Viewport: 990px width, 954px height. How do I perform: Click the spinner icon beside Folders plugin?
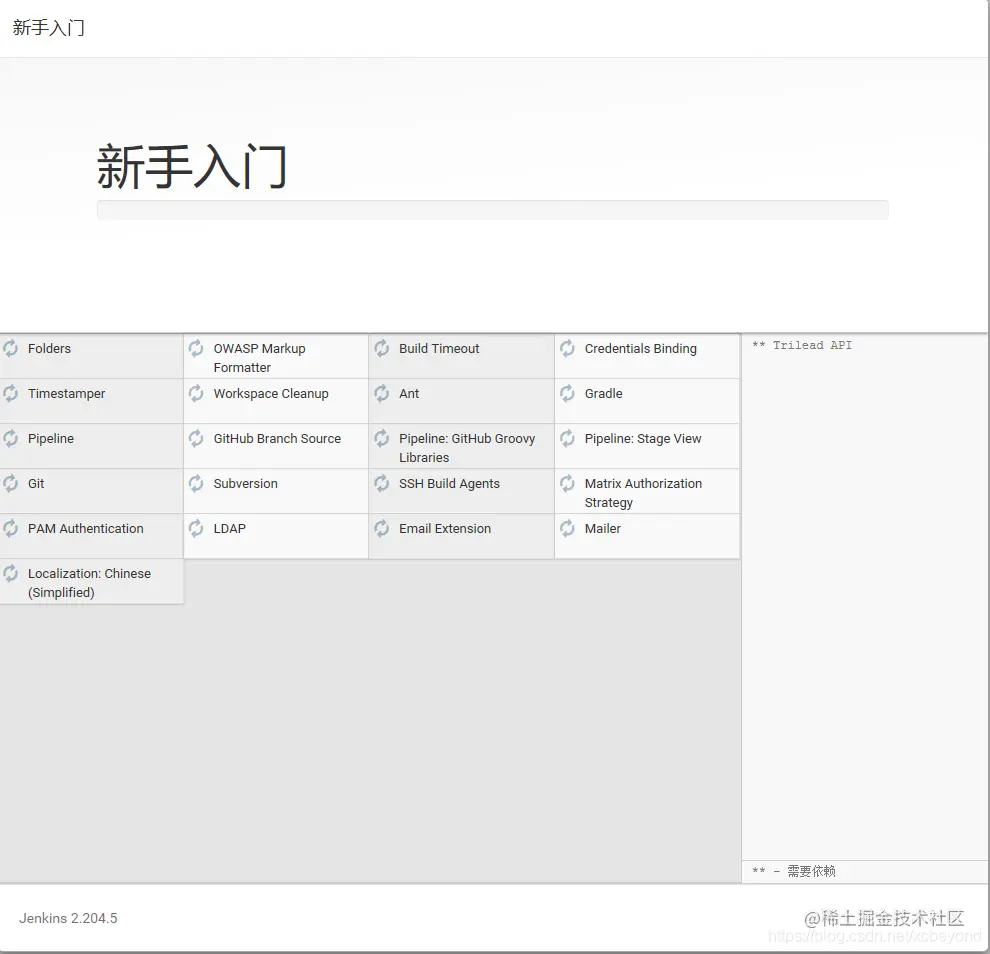[10, 348]
